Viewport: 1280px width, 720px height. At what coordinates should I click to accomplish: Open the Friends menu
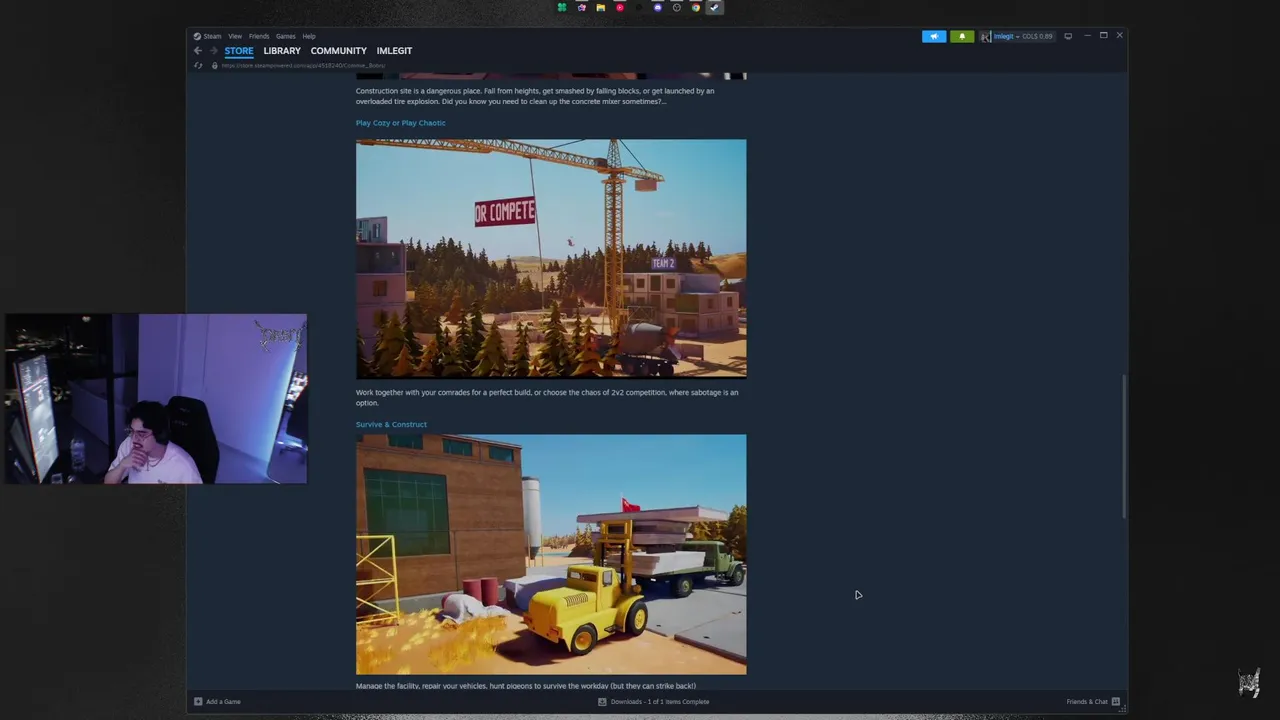(259, 36)
